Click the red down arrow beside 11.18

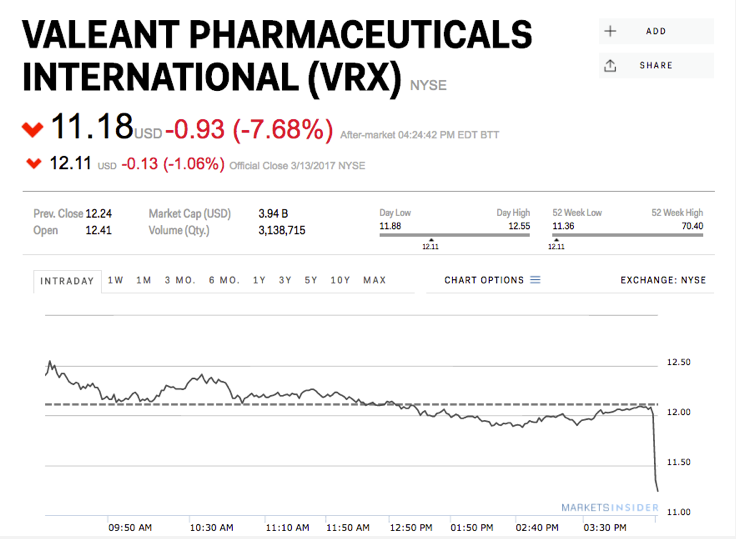point(33,129)
